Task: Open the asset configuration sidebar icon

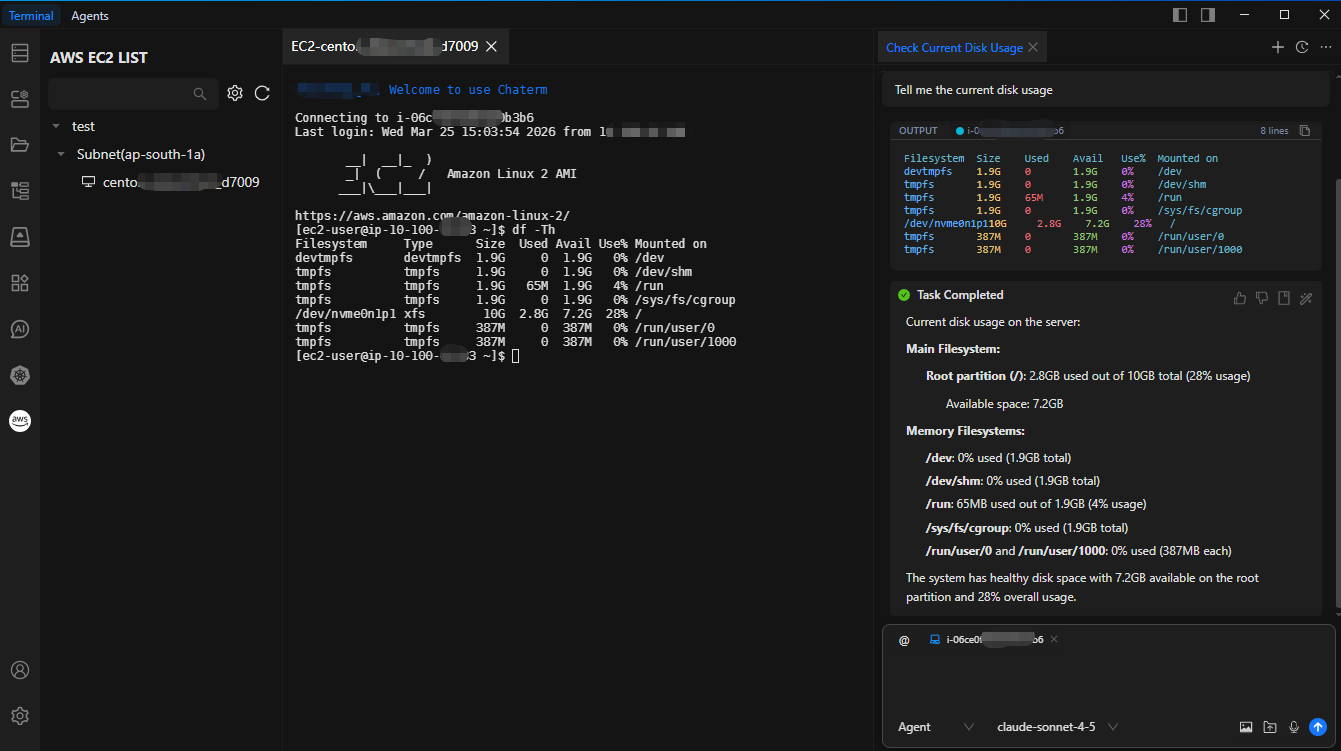Action: tap(20, 98)
